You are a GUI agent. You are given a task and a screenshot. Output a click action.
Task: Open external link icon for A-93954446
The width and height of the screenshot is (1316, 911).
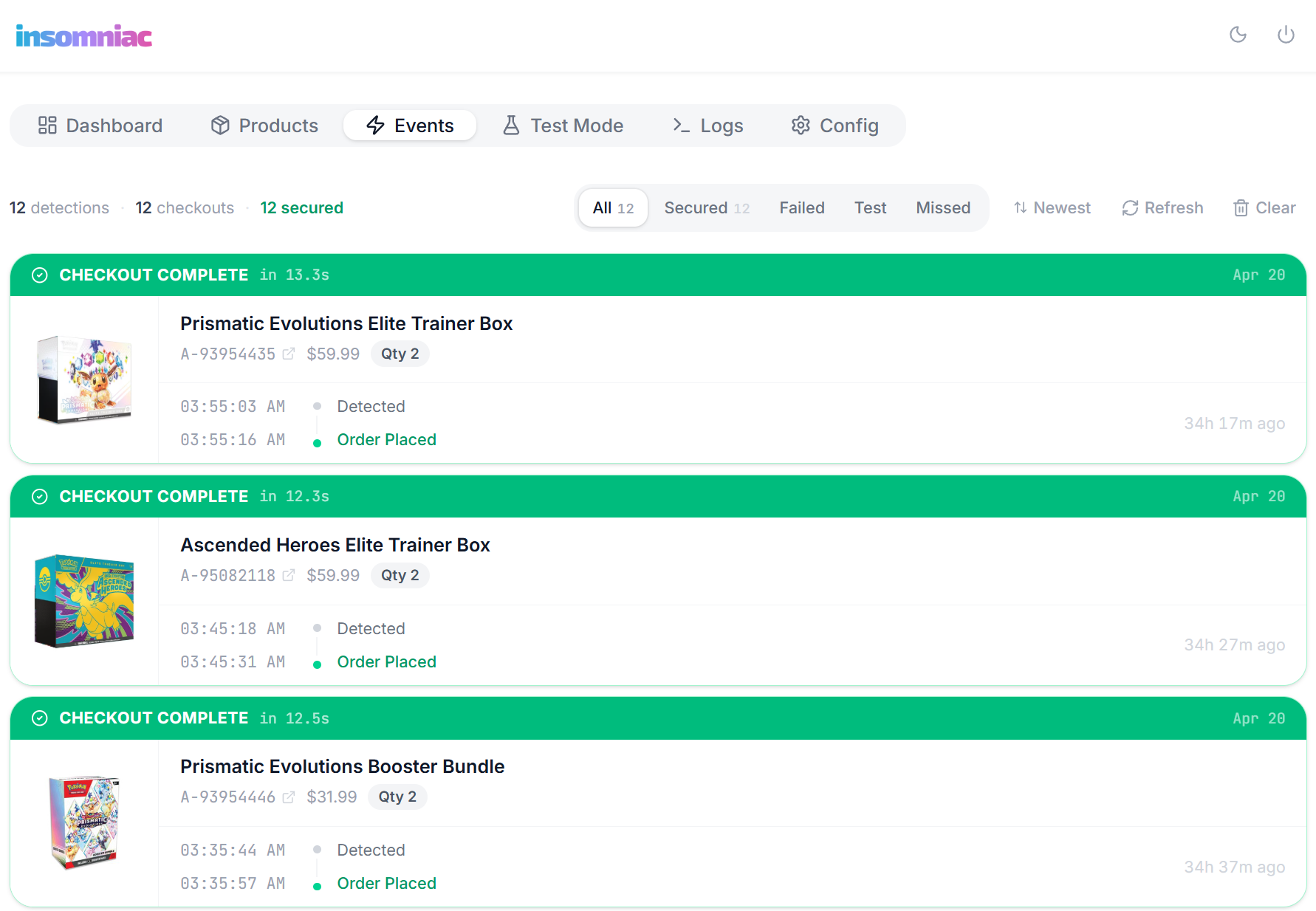coord(289,797)
